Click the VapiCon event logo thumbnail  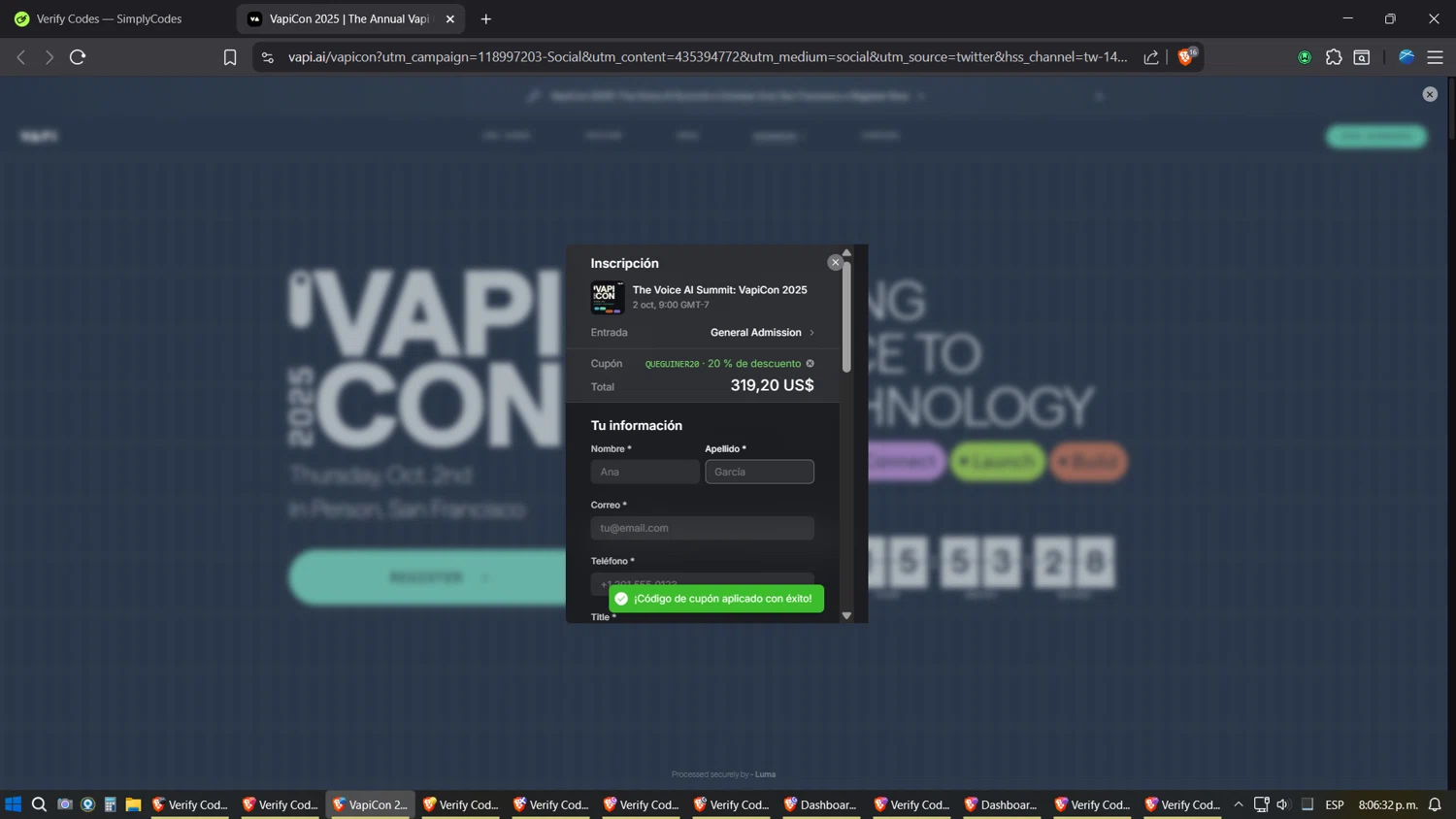coord(608,297)
